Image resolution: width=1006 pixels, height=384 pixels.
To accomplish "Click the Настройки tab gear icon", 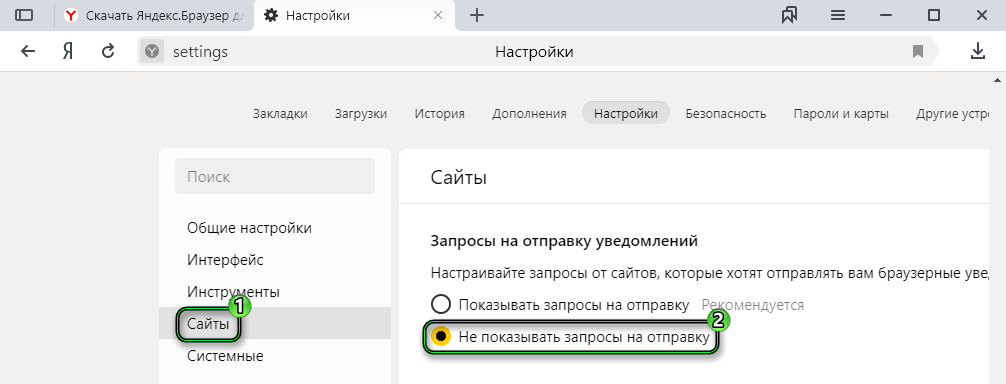I will (x=271, y=15).
